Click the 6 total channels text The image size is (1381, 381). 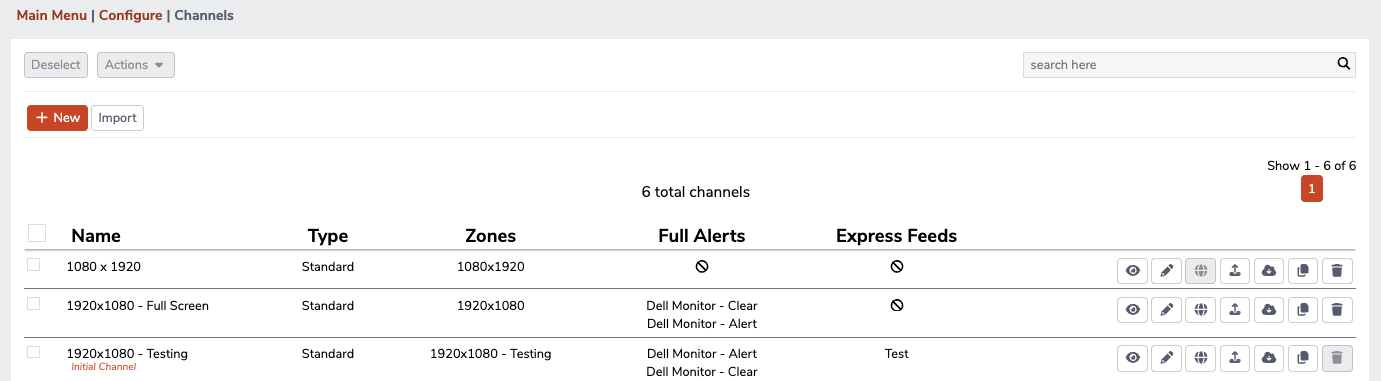696,192
